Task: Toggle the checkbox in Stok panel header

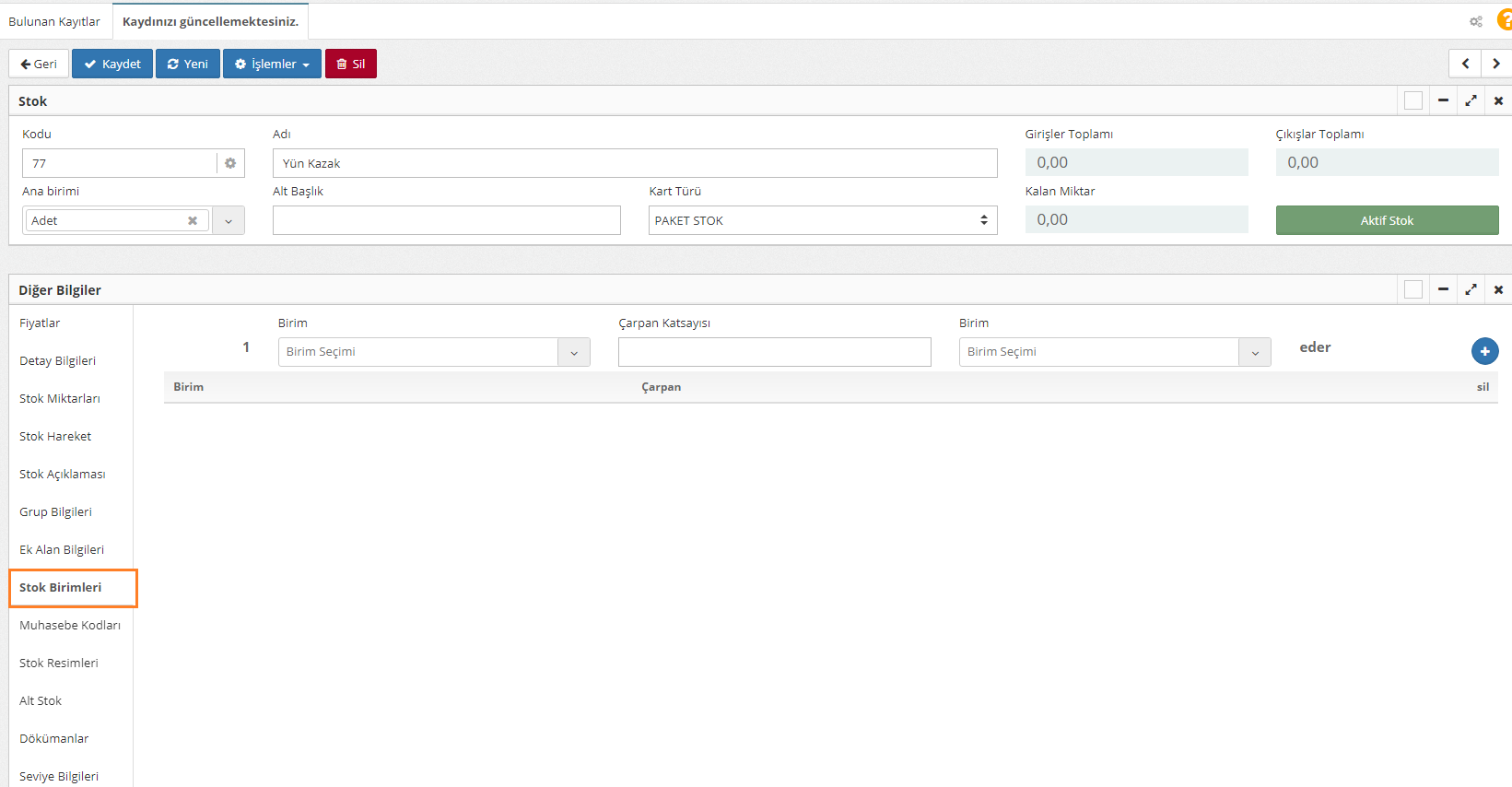Action: tap(1412, 100)
